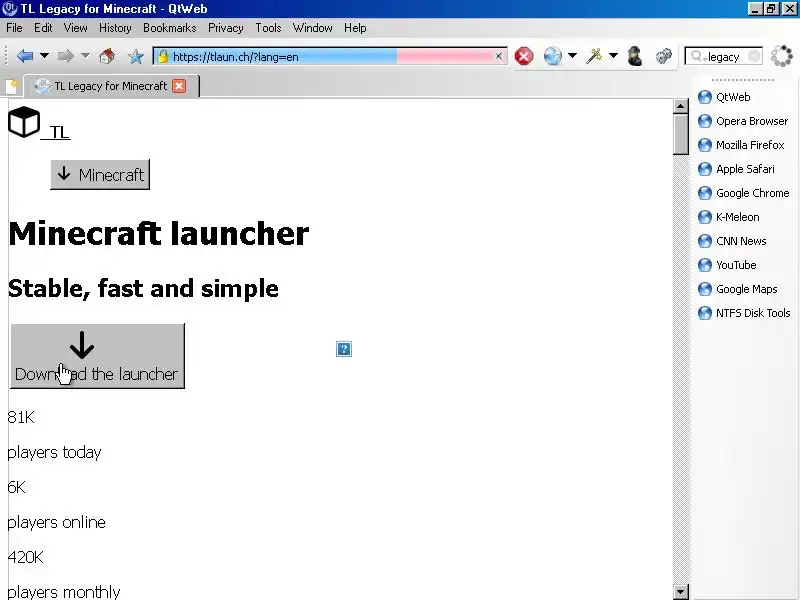This screenshot has width=800, height=600.
Task: Open a new tab with page icon
Action: (x=11, y=86)
